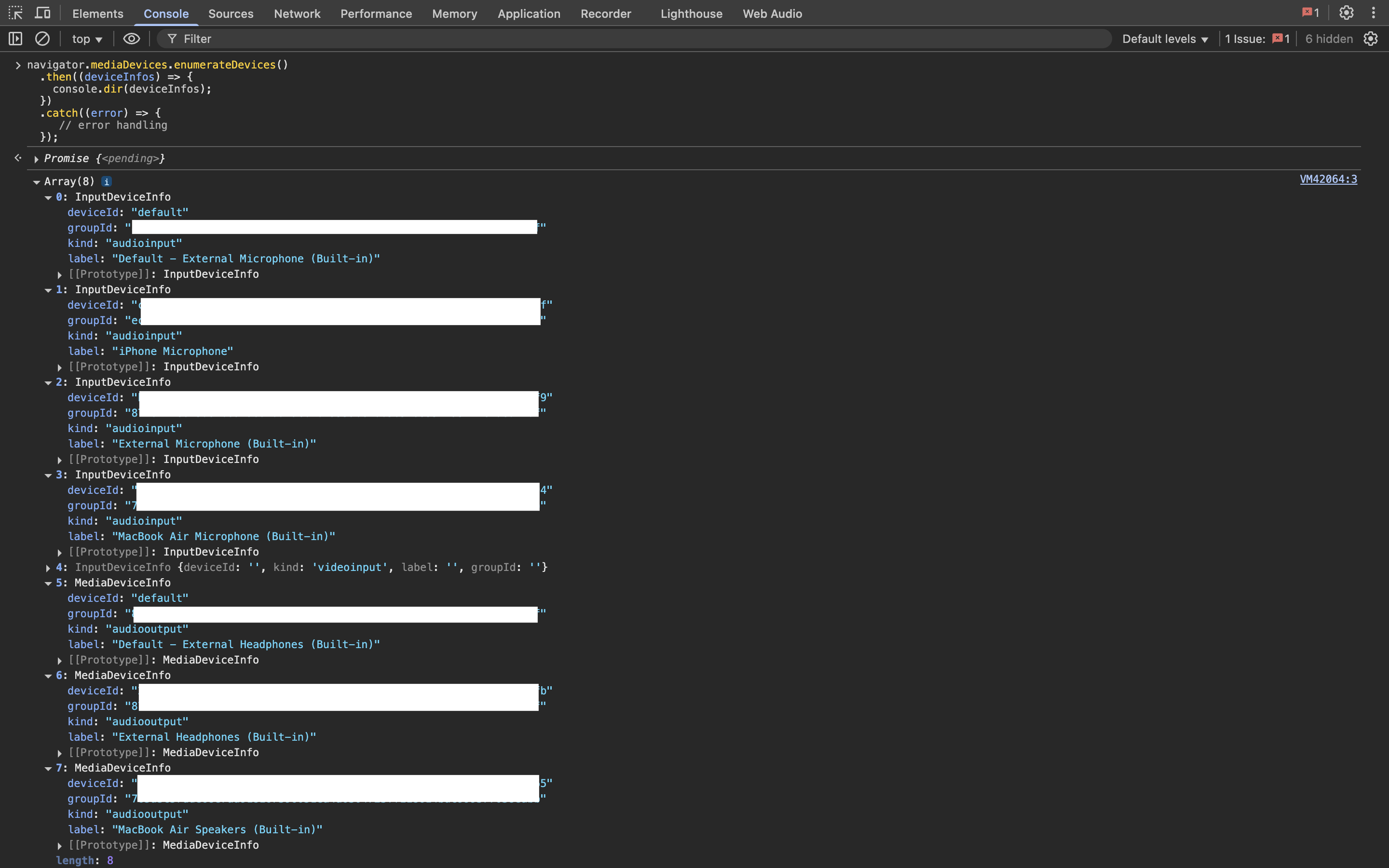Click kind "audiooutput" in item 7
The image size is (1389, 868).
(x=147, y=814)
